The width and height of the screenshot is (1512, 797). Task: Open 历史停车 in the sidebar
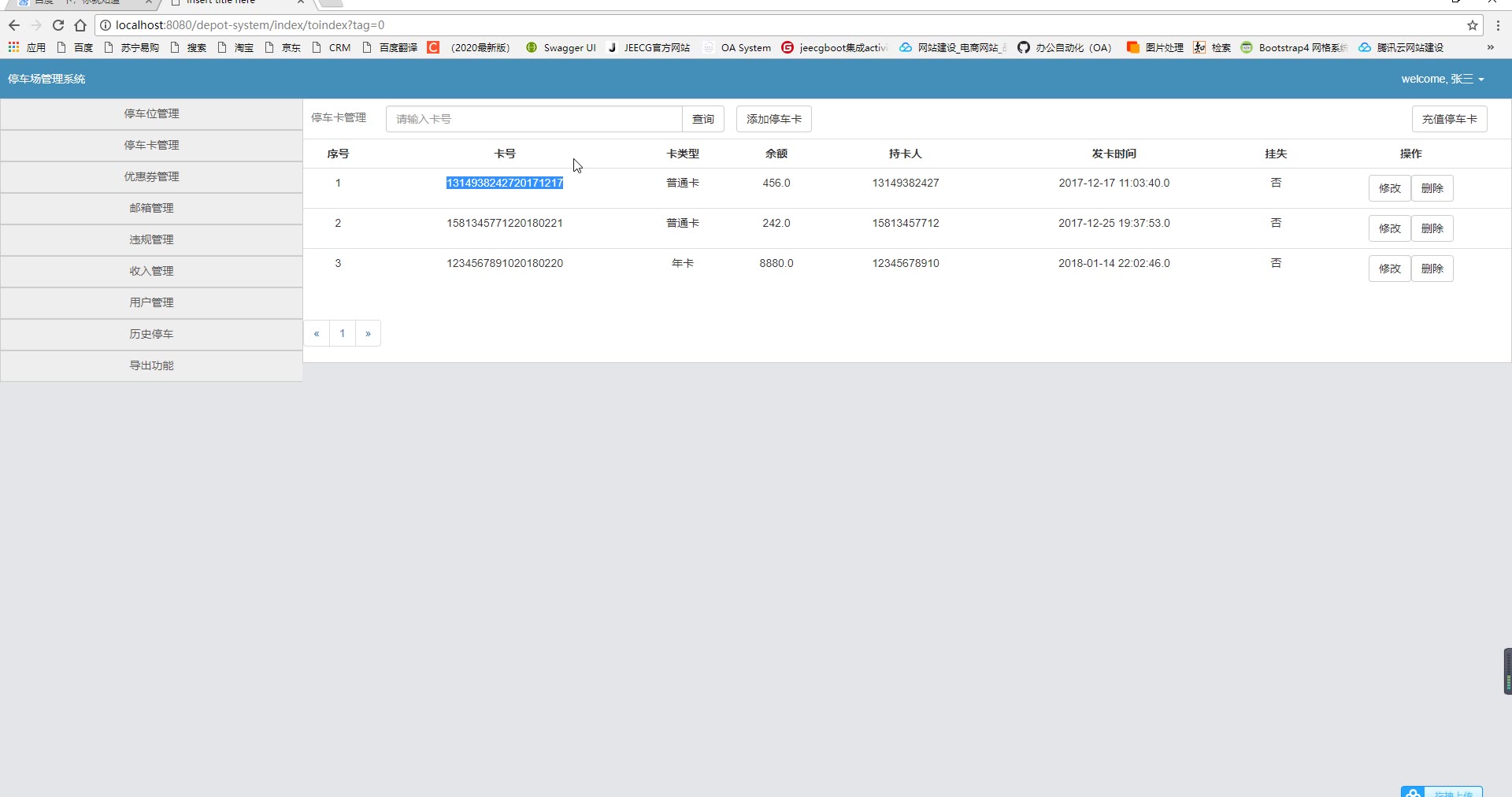tap(151, 334)
